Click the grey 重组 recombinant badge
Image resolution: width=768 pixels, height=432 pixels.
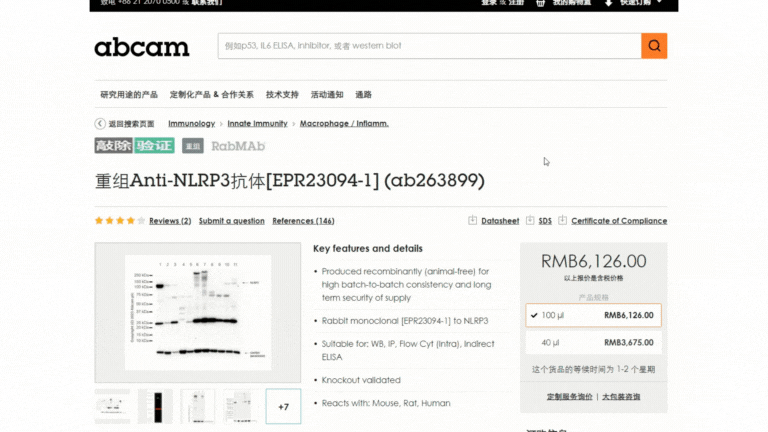193,145
